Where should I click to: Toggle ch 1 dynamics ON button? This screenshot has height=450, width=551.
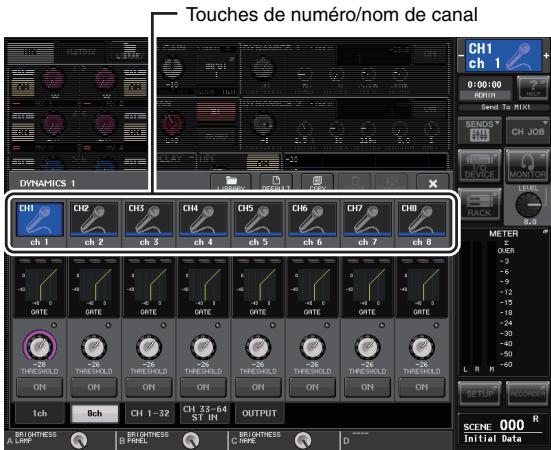pyautogui.click(x=39, y=387)
